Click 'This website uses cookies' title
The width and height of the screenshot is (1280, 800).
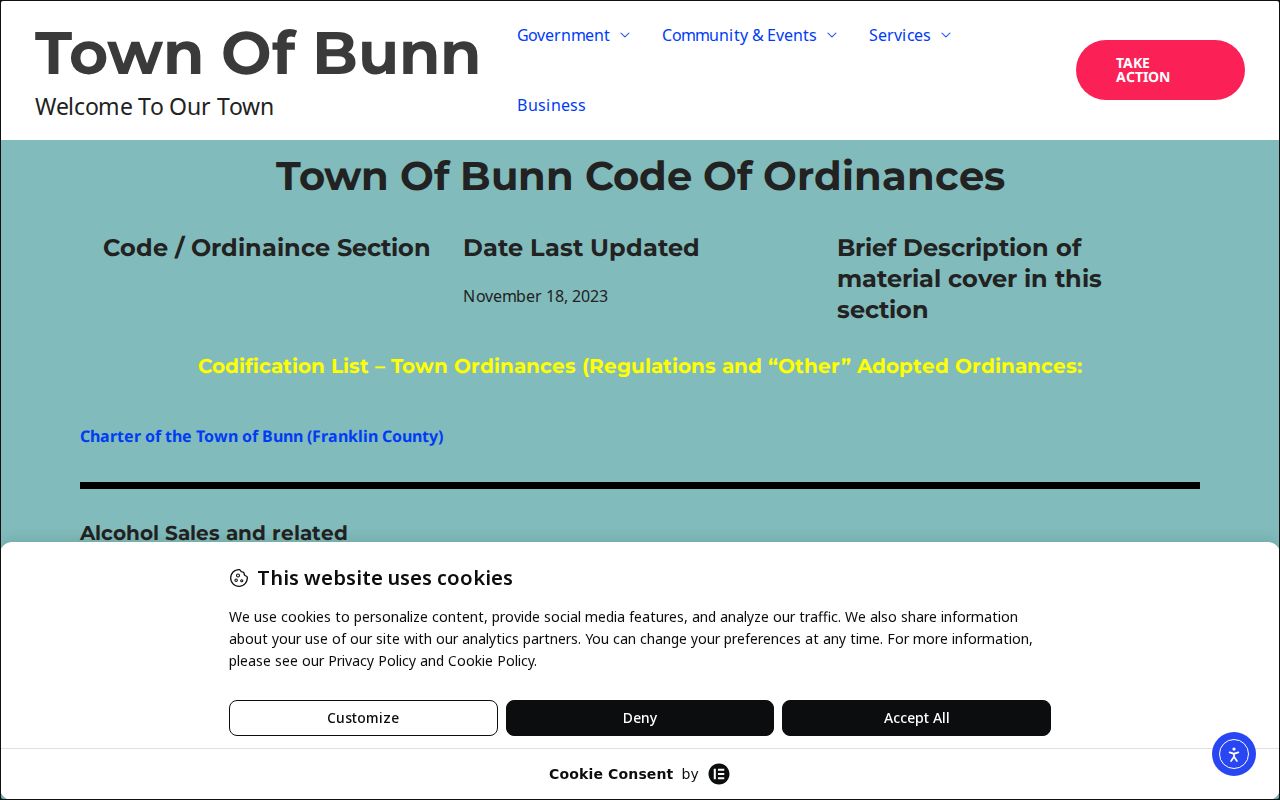[385, 578]
